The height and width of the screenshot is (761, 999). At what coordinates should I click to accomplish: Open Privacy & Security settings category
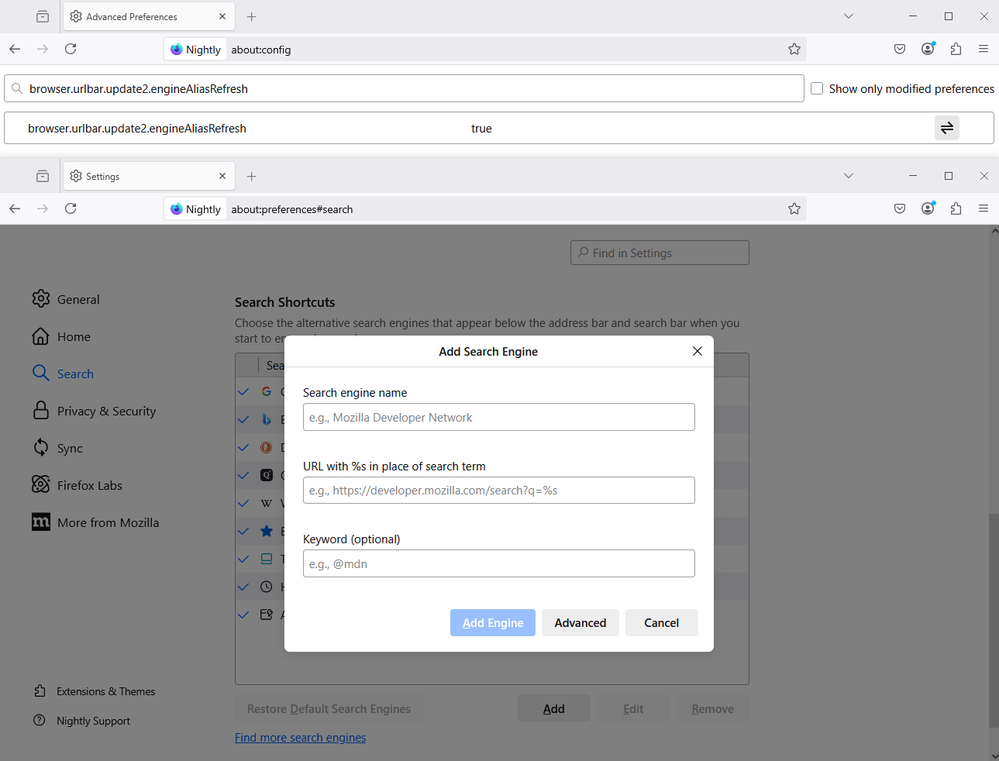[106, 411]
